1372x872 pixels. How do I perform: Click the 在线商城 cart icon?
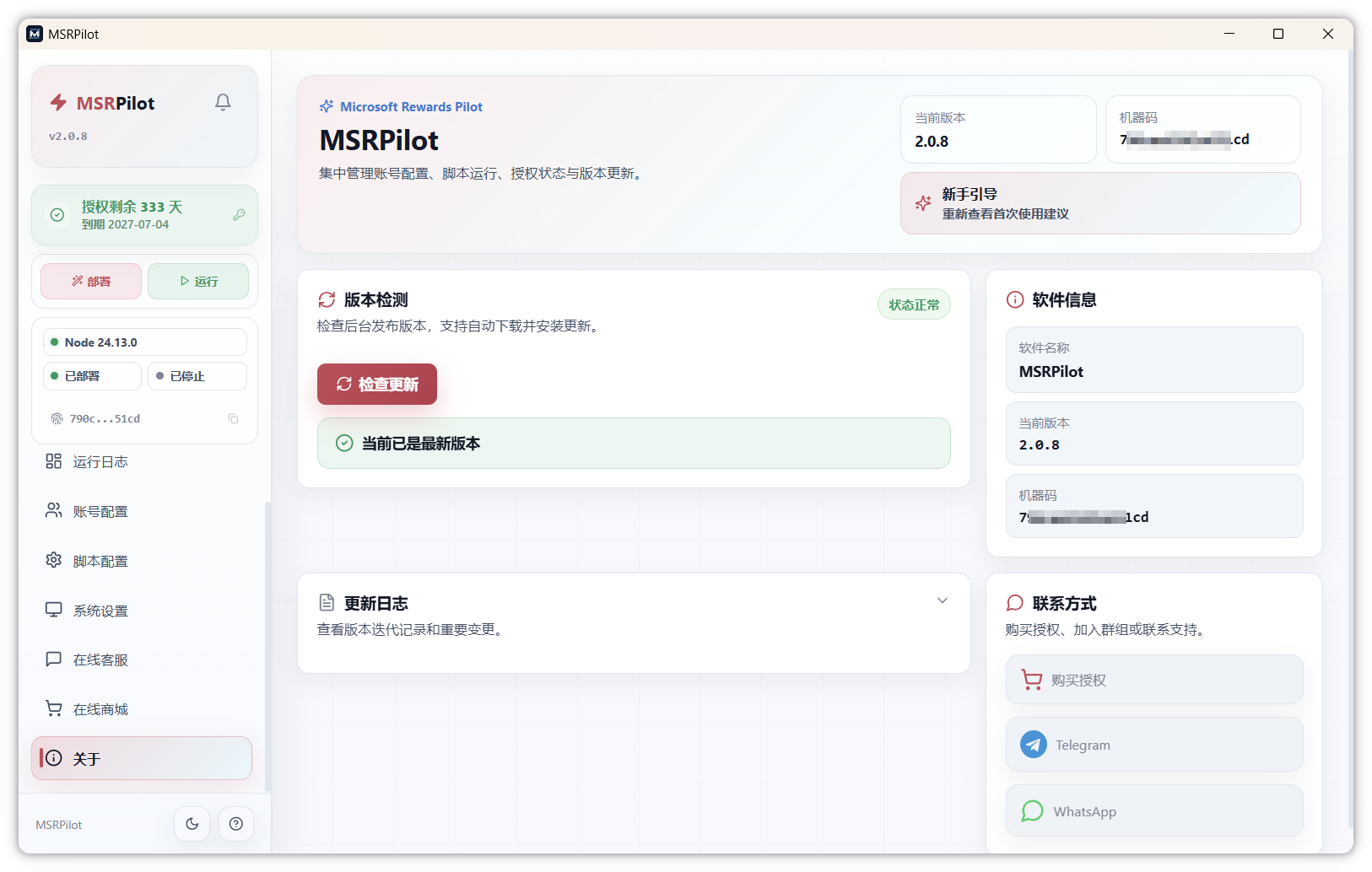click(54, 708)
